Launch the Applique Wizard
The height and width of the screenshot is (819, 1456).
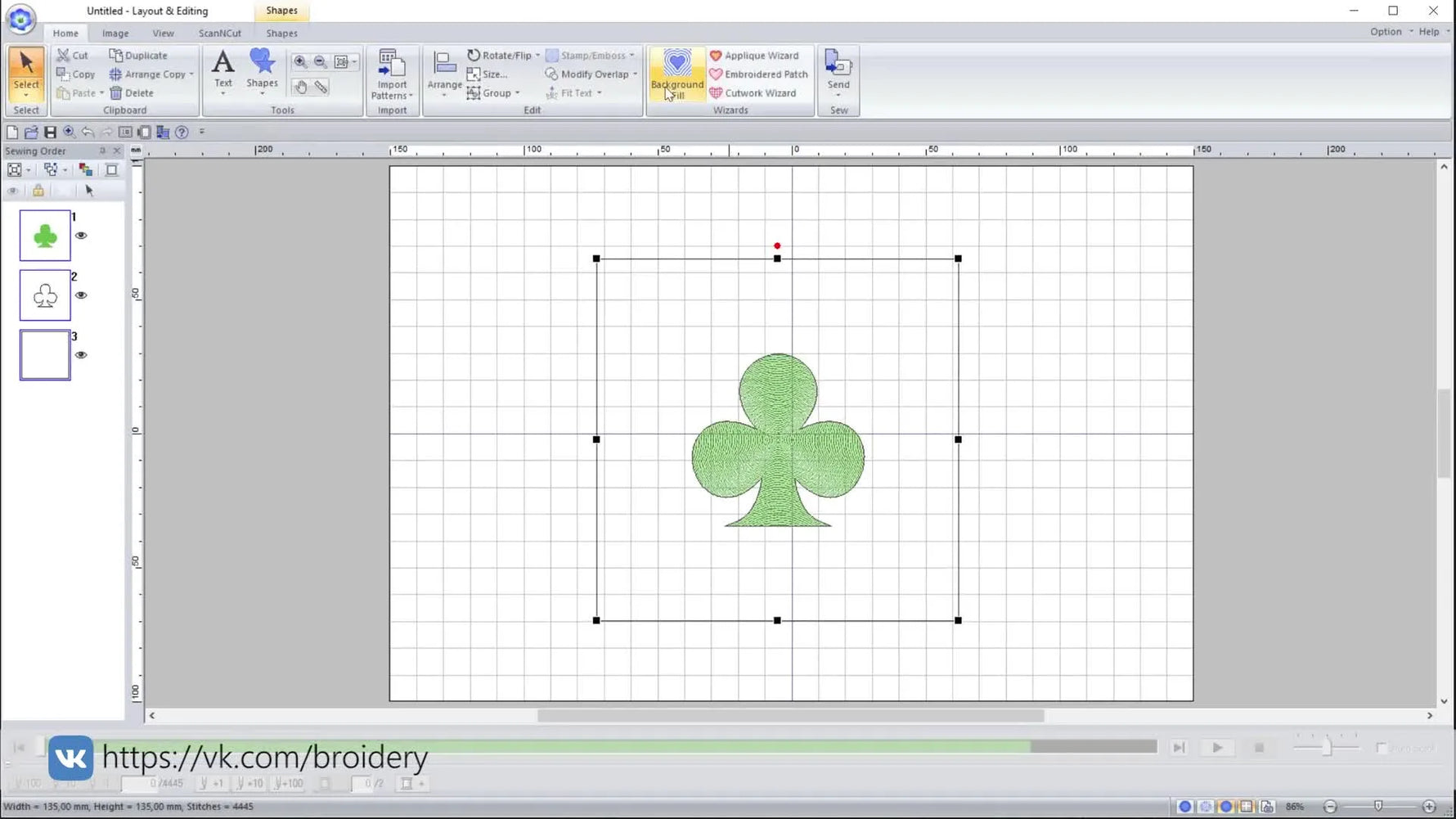pos(754,55)
